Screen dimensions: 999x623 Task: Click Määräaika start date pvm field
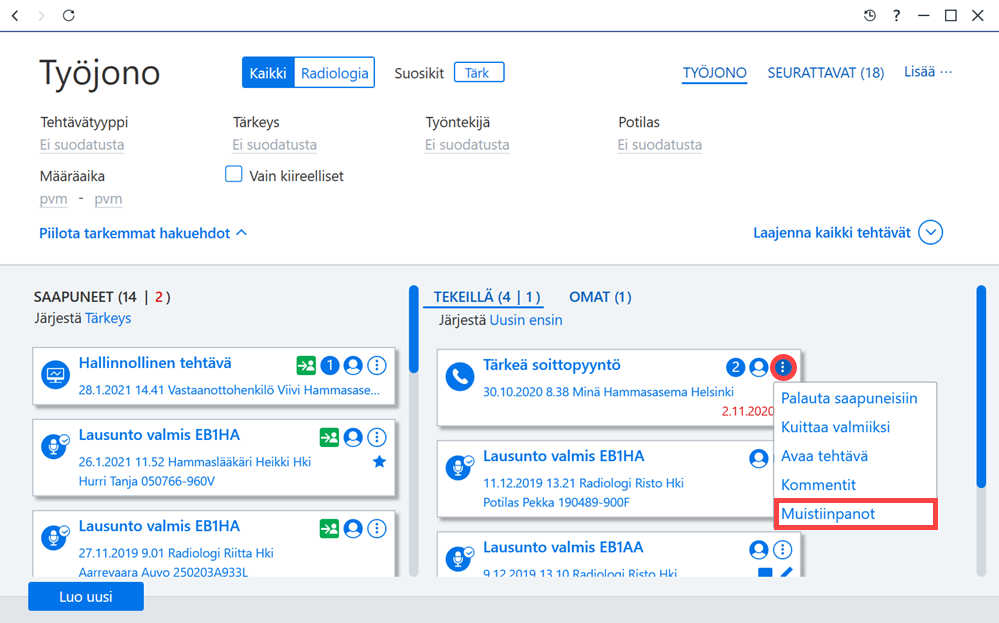pyautogui.click(x=54, y=199)
